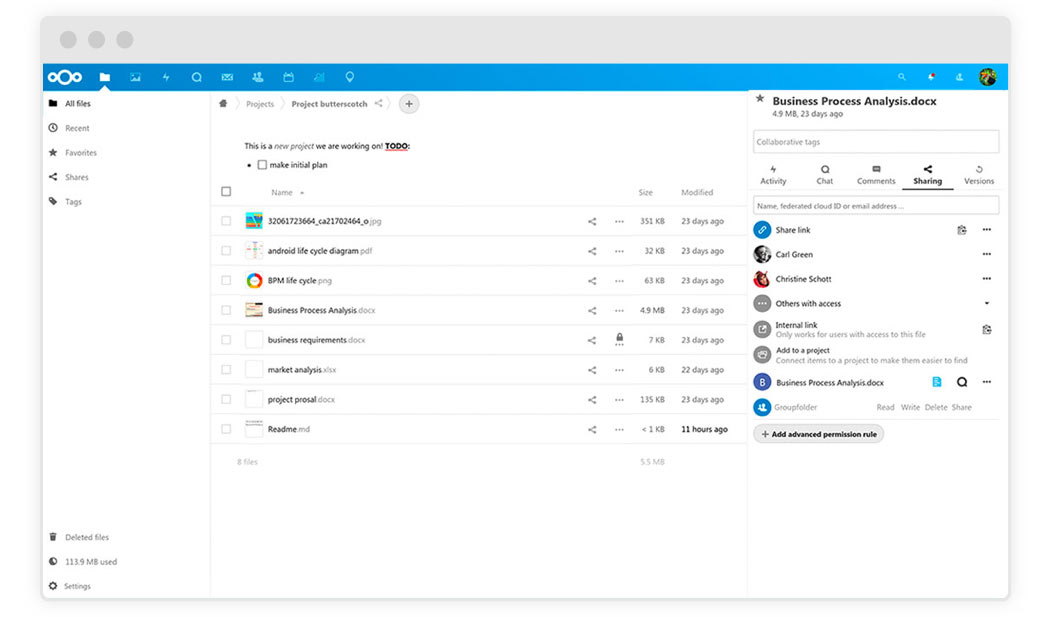Click the lock icon on business requirements.docx
This screenshot has height=618, width=1052.
(619, 339)
